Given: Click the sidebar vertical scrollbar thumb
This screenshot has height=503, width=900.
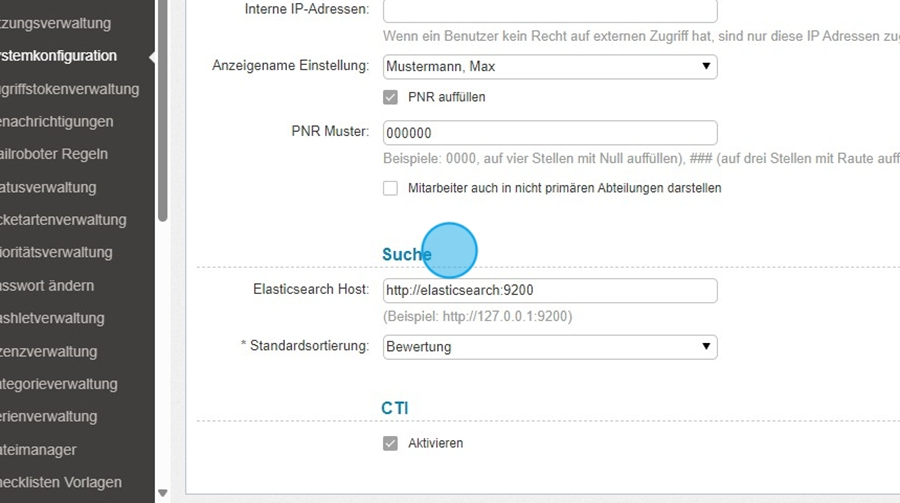Looking at the screenshot, I should tap(163, 110).
